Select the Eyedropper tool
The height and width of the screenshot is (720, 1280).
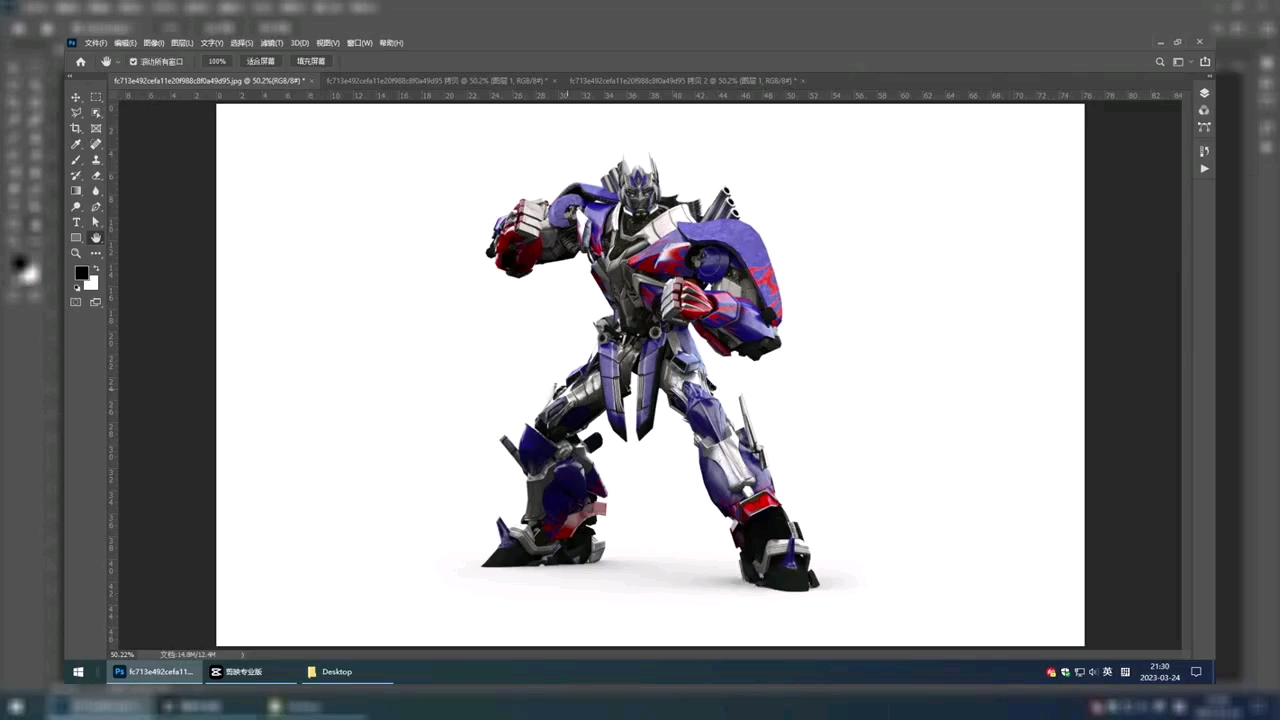pos(76,144)
